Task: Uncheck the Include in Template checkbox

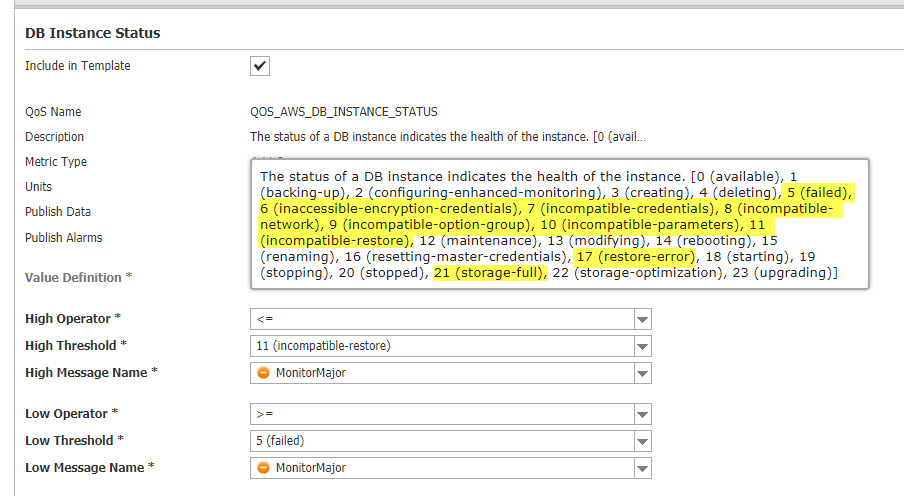Action: click(x=260, y=66)
